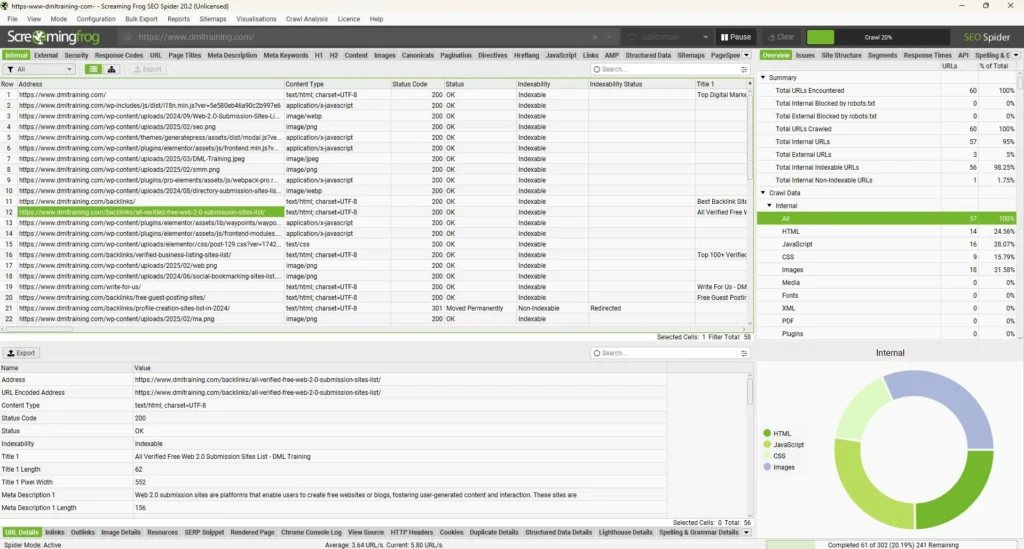Show more main tabs via overflow arrow

click(746, 55)
